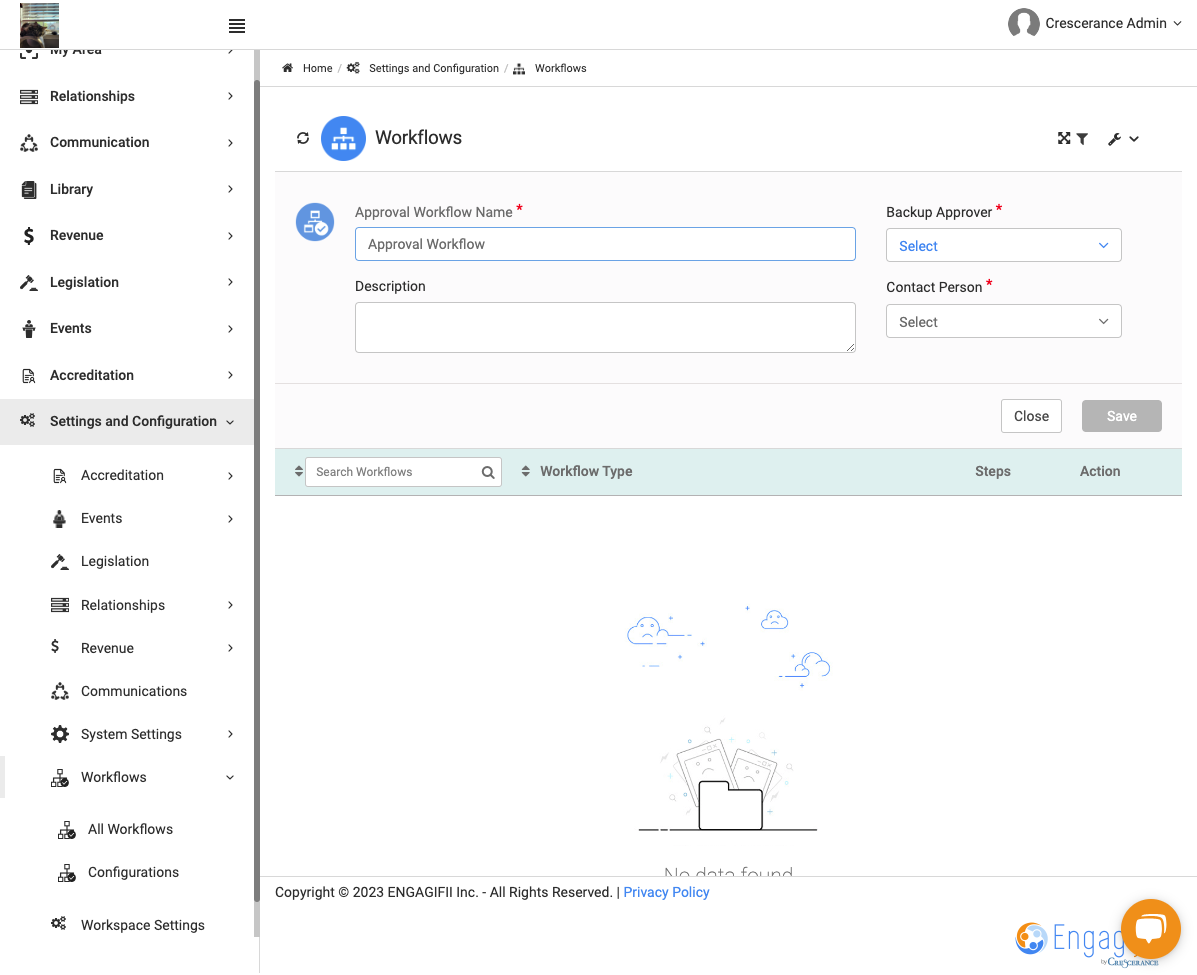The height and width of the screenshot is (975, 1197).
Task: Expand the Library menu chevron
Action: pyautogui.click(x=230, y=189)
